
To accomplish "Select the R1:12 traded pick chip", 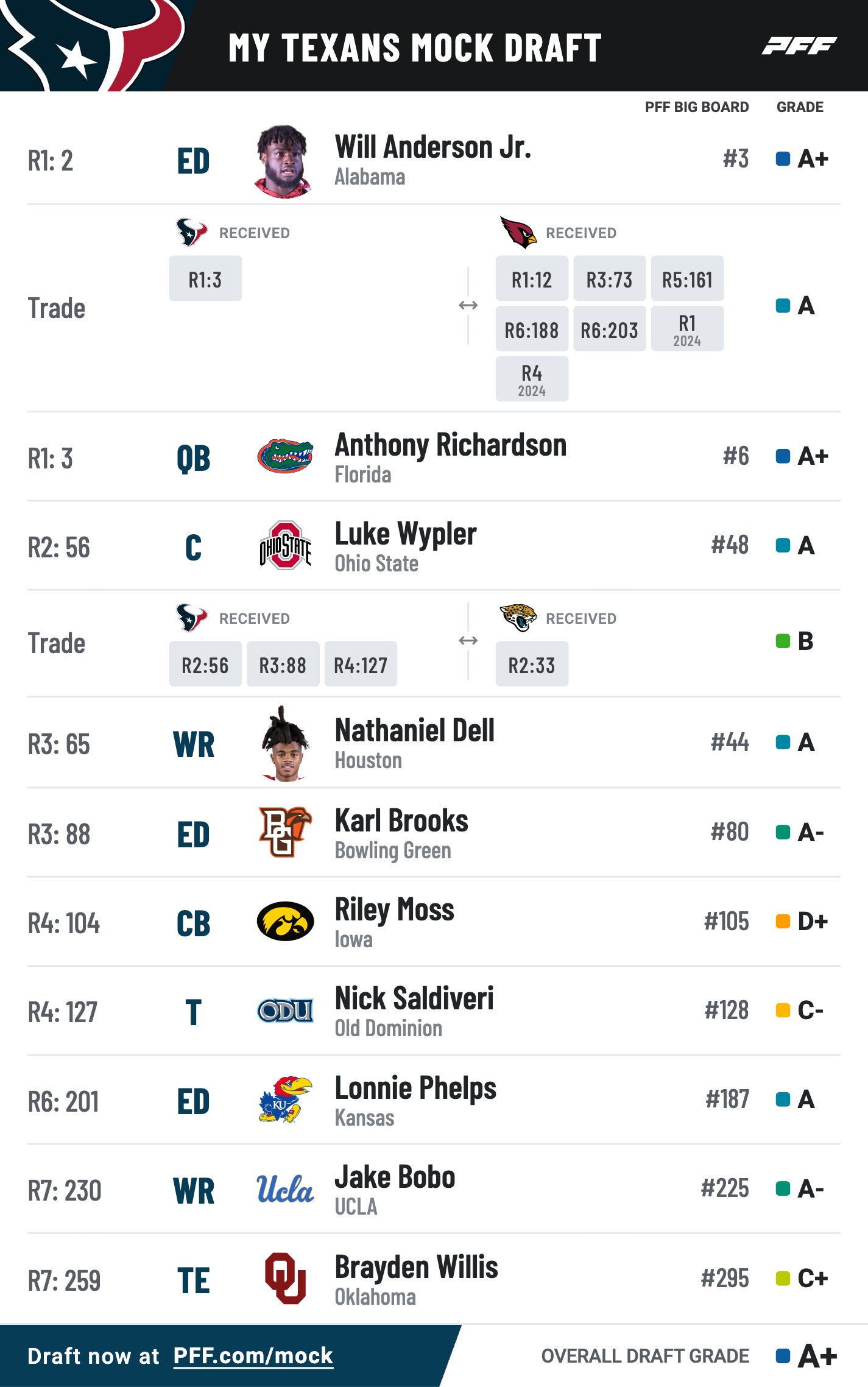I will (x=532, y=279).
